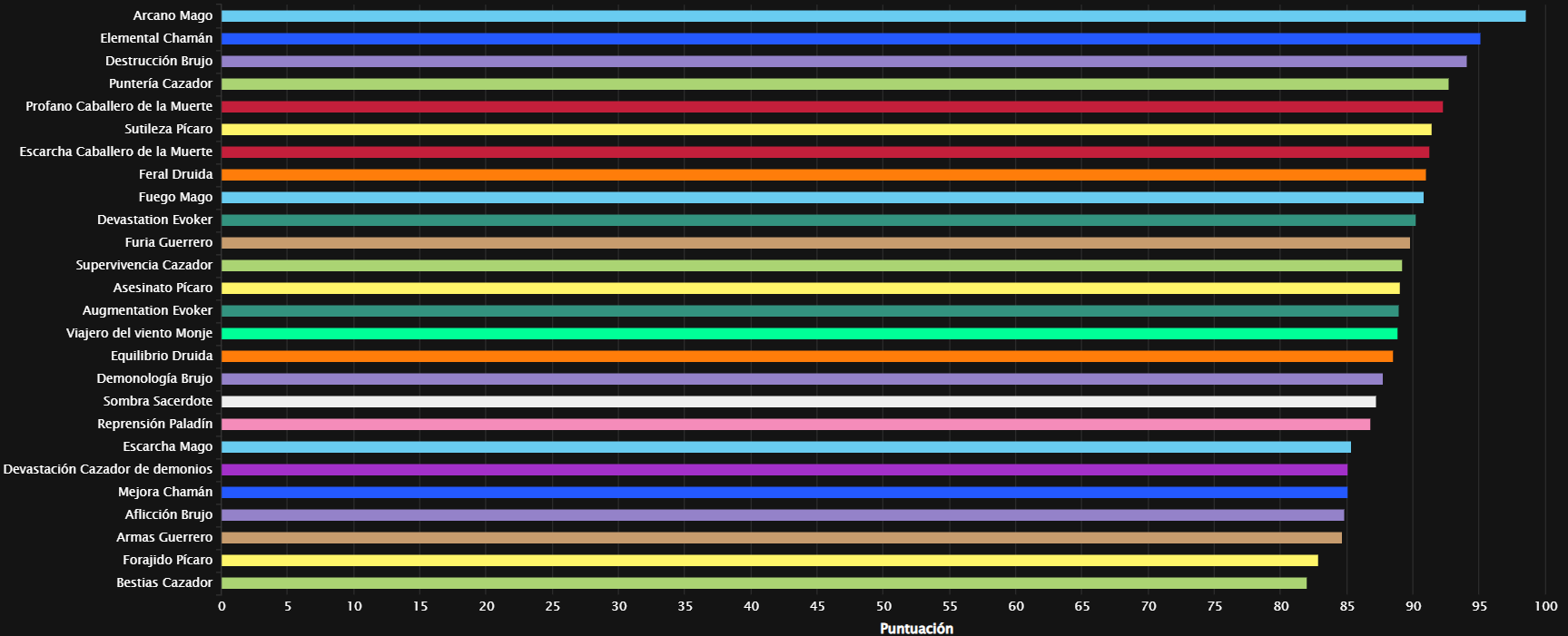1568x636 pixels.
Task: Select the Feral Druida bar
Action: click(x=823, y=175)
